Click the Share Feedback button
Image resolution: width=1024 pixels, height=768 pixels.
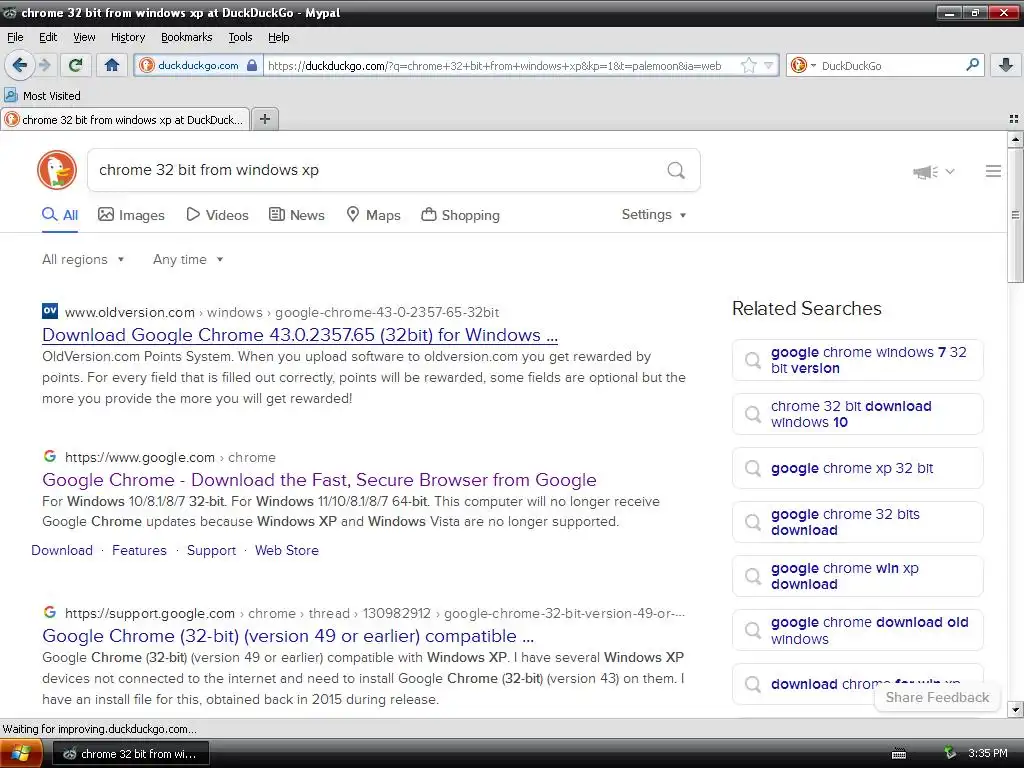[x=937, y=697]
